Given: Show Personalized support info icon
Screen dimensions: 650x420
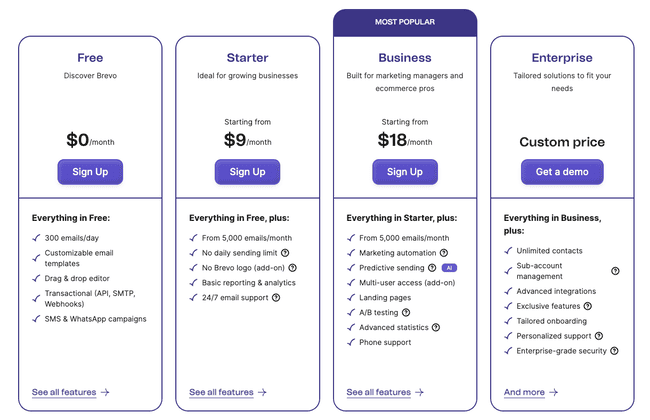Looking at the screenshot, I should point(600,336).
